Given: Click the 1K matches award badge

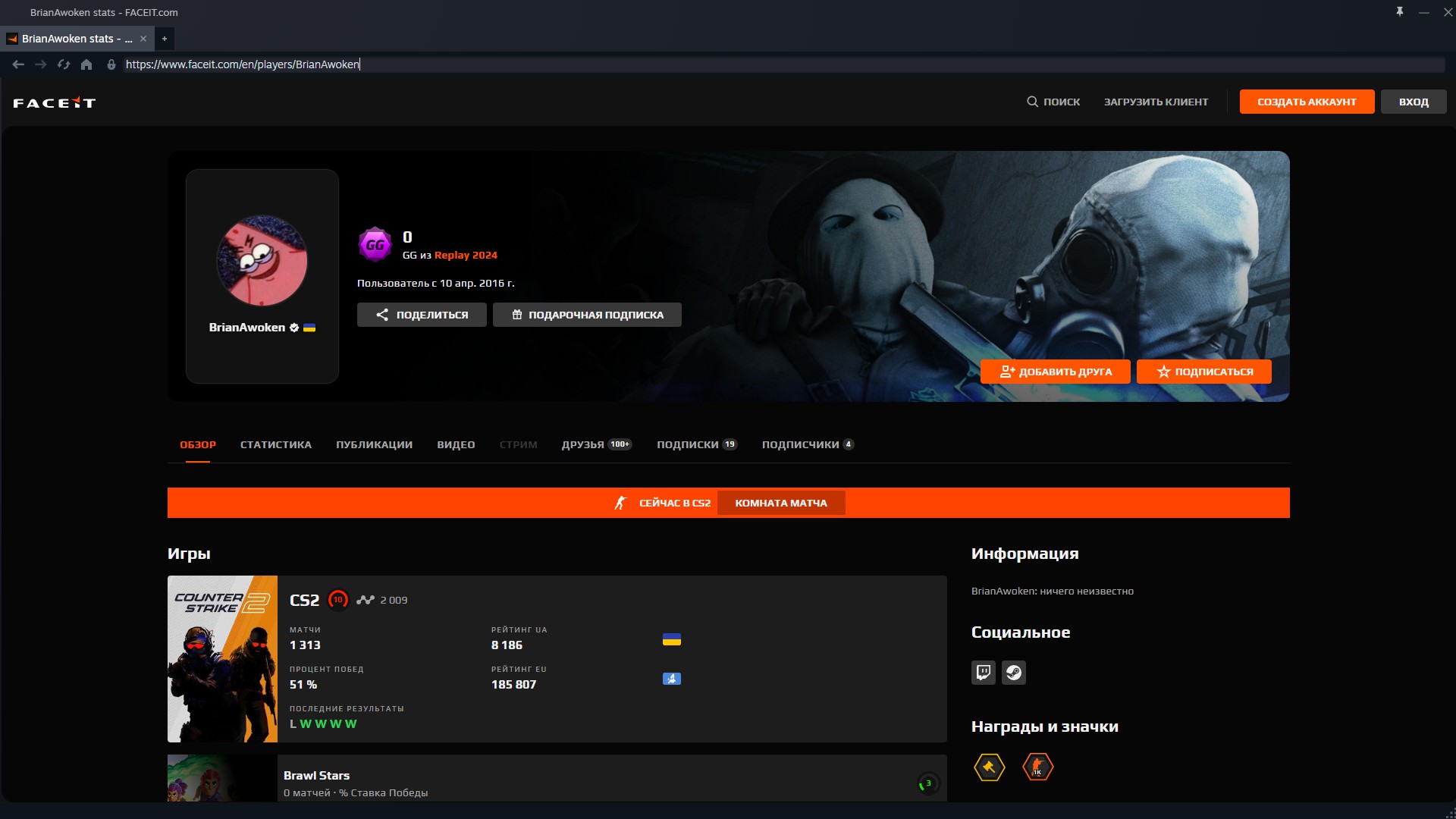Looking at the screenshot, I should coord(1037,767).
